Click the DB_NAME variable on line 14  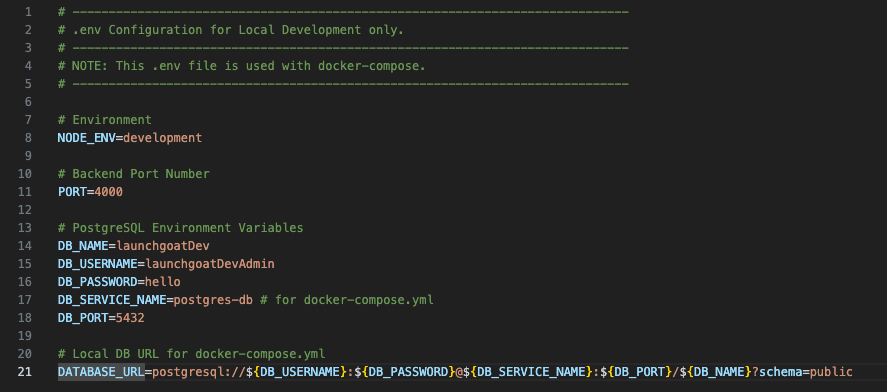83,246
